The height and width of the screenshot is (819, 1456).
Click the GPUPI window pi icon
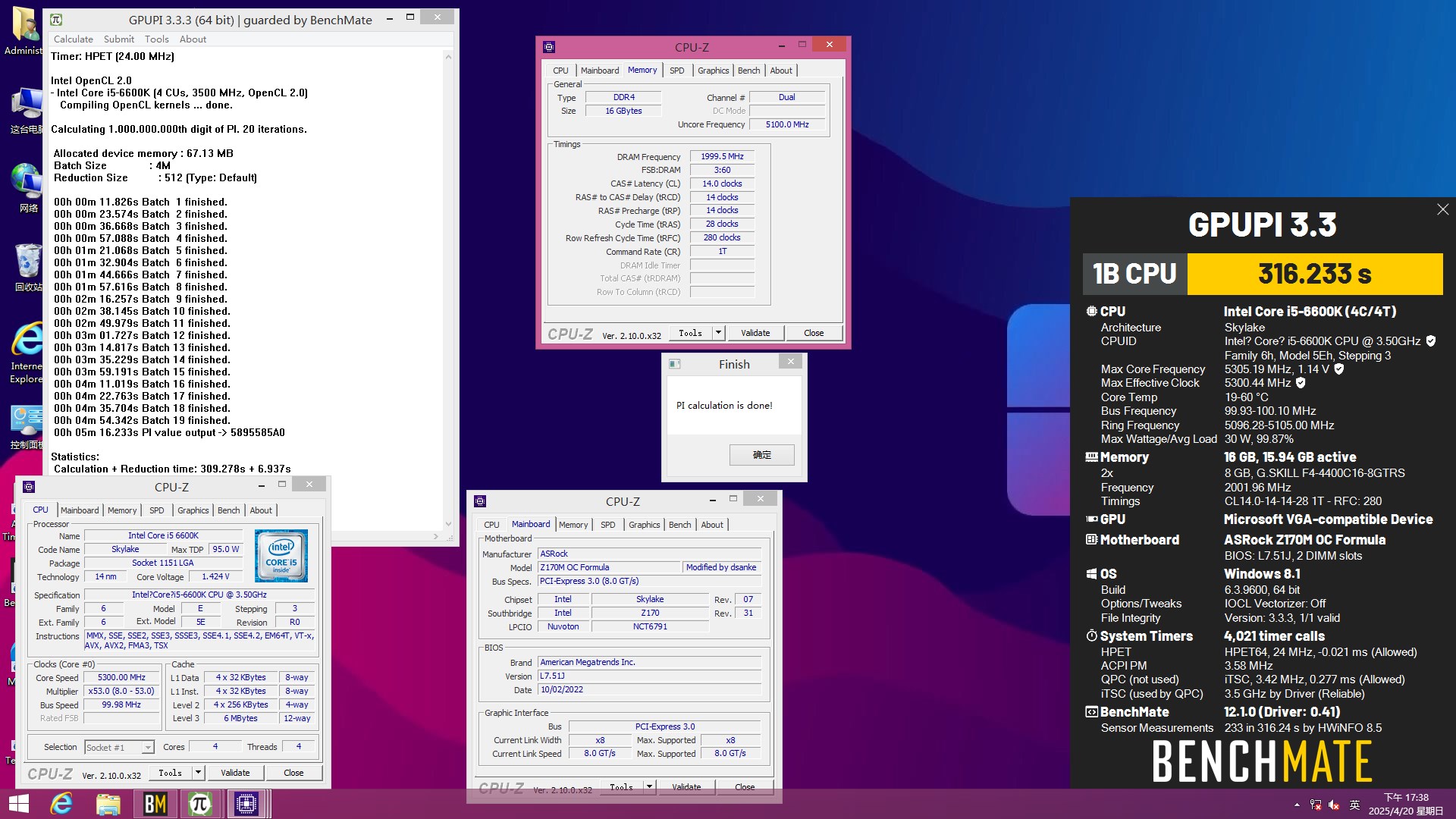(x=56, y=20)
